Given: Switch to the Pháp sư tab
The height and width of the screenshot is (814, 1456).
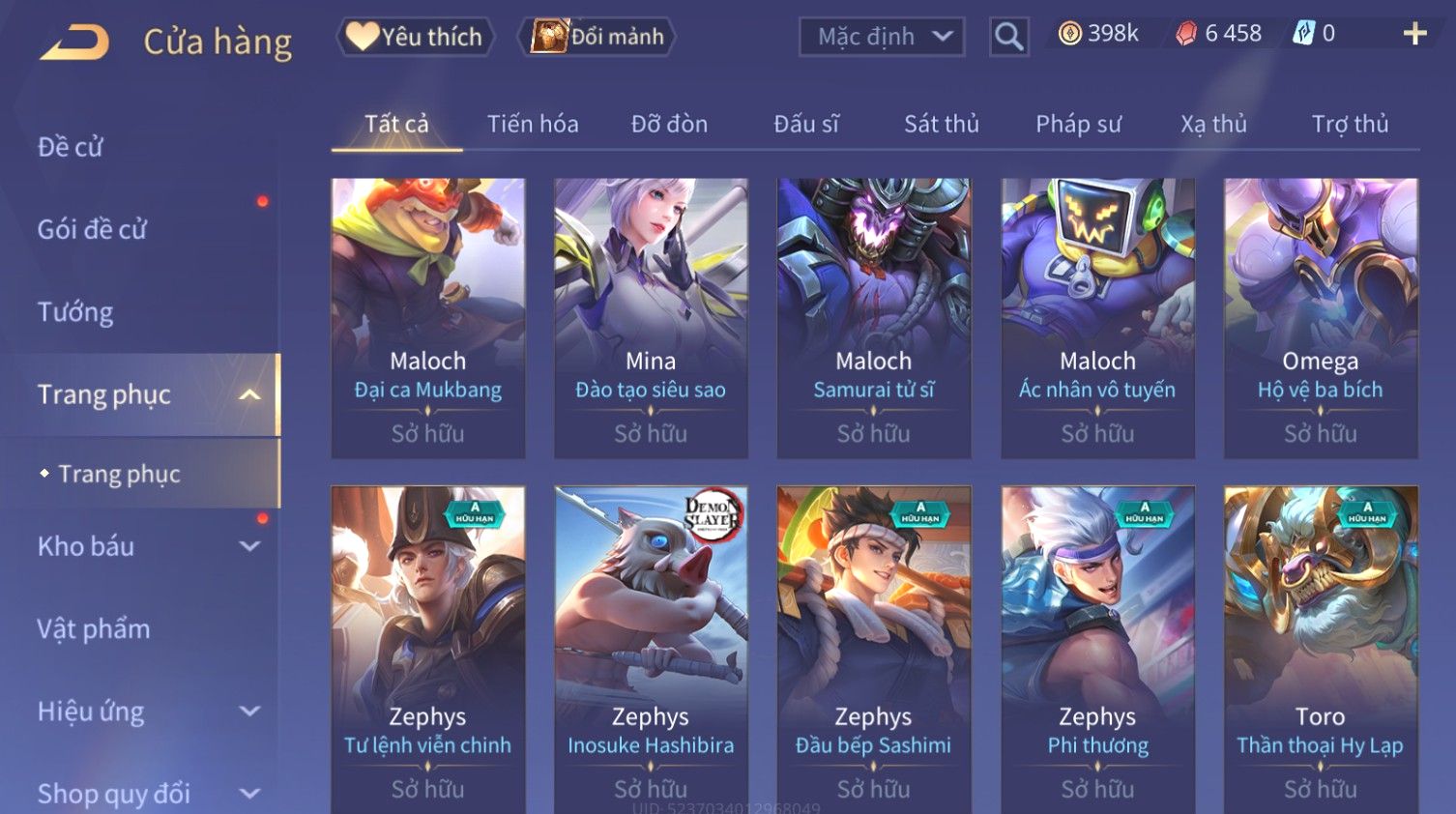Looking at the screenshot, I should click(1078, 124).
